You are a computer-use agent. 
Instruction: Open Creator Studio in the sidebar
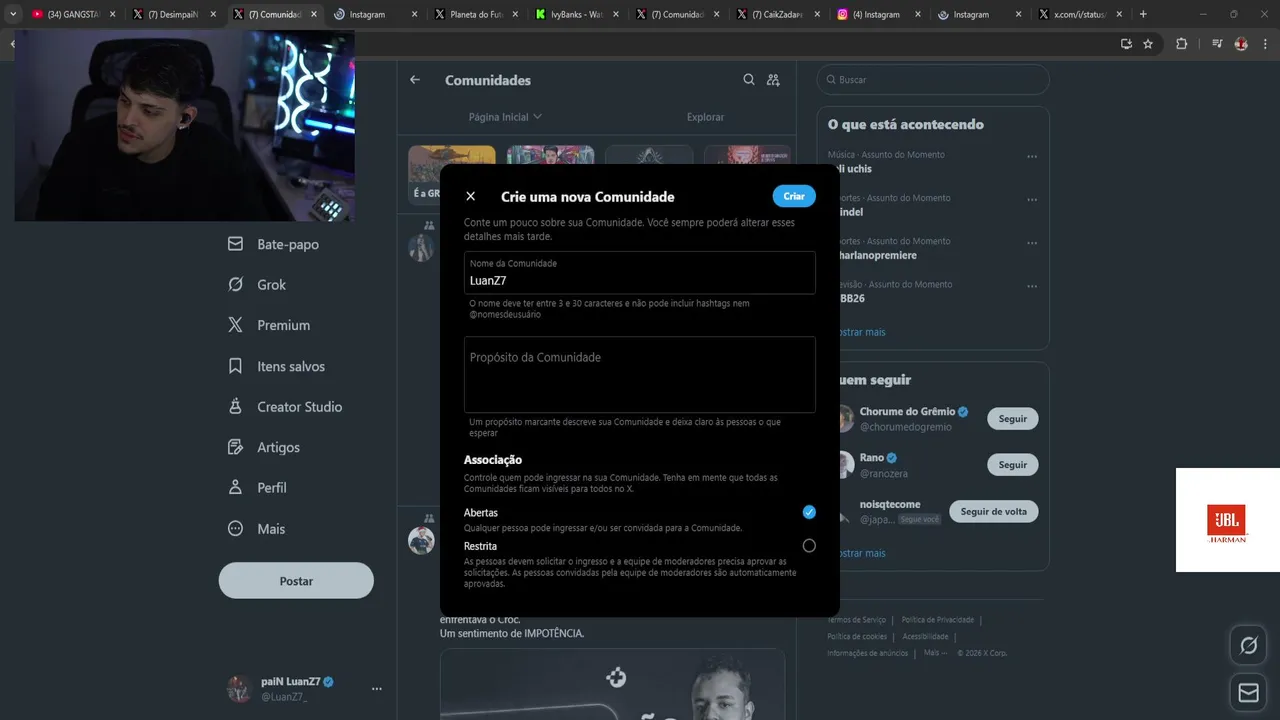coord(285,407)
